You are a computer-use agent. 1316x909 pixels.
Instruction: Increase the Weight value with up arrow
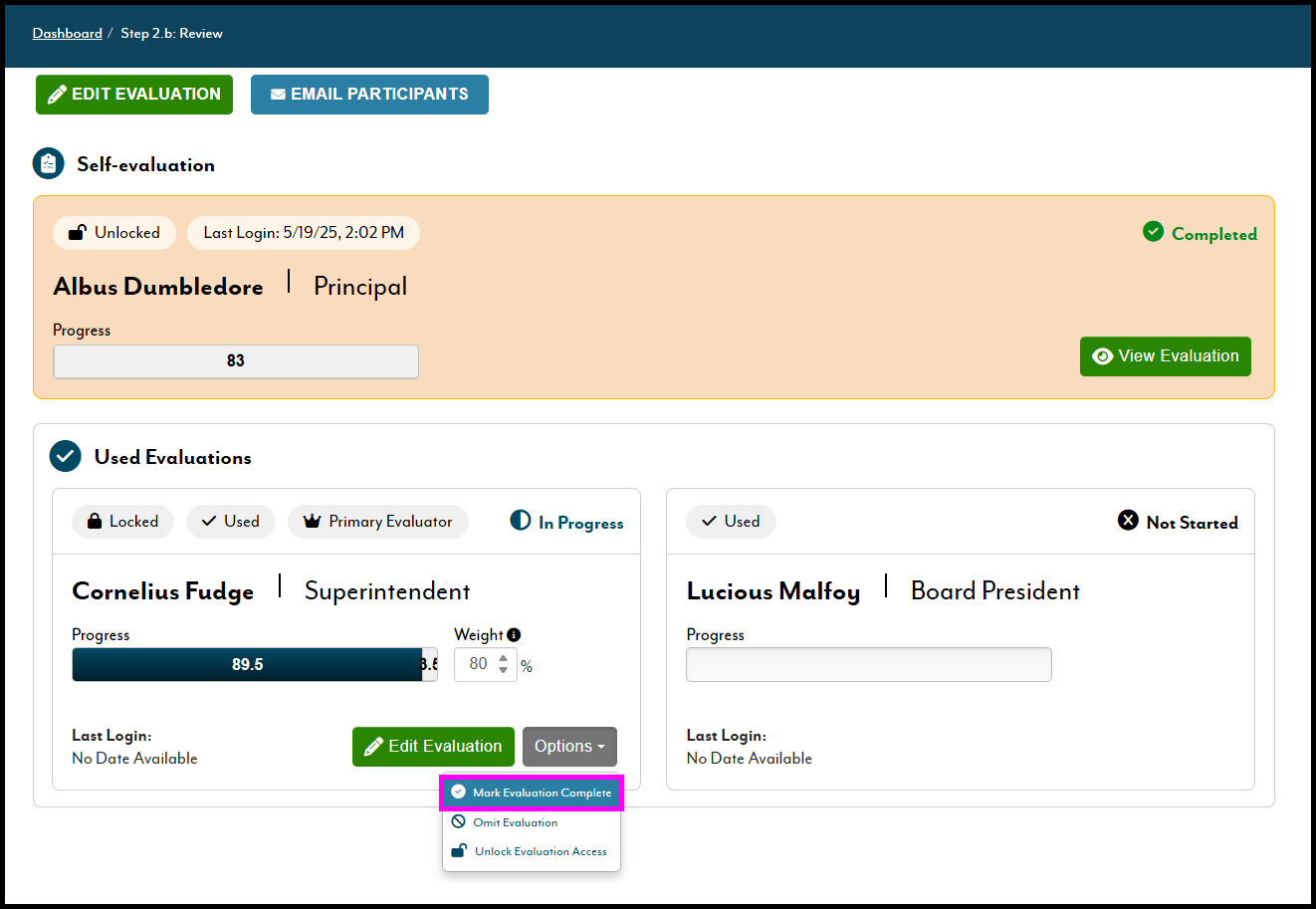tap(504, 658)
